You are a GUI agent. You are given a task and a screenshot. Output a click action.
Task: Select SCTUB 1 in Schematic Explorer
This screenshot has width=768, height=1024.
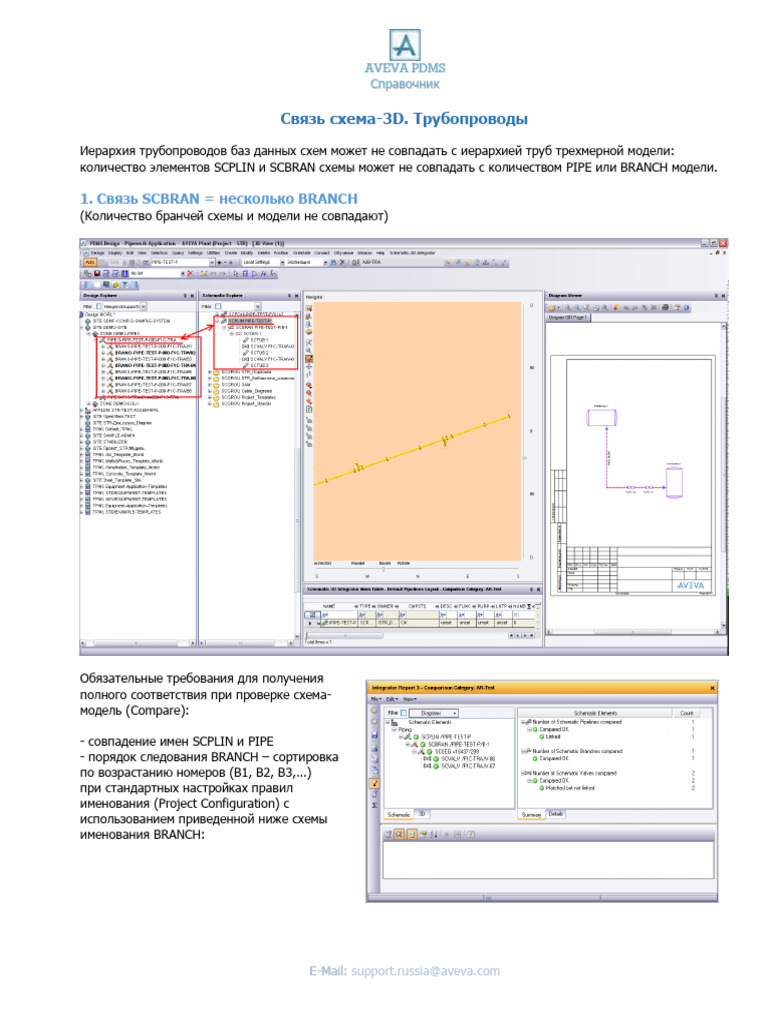259,340
